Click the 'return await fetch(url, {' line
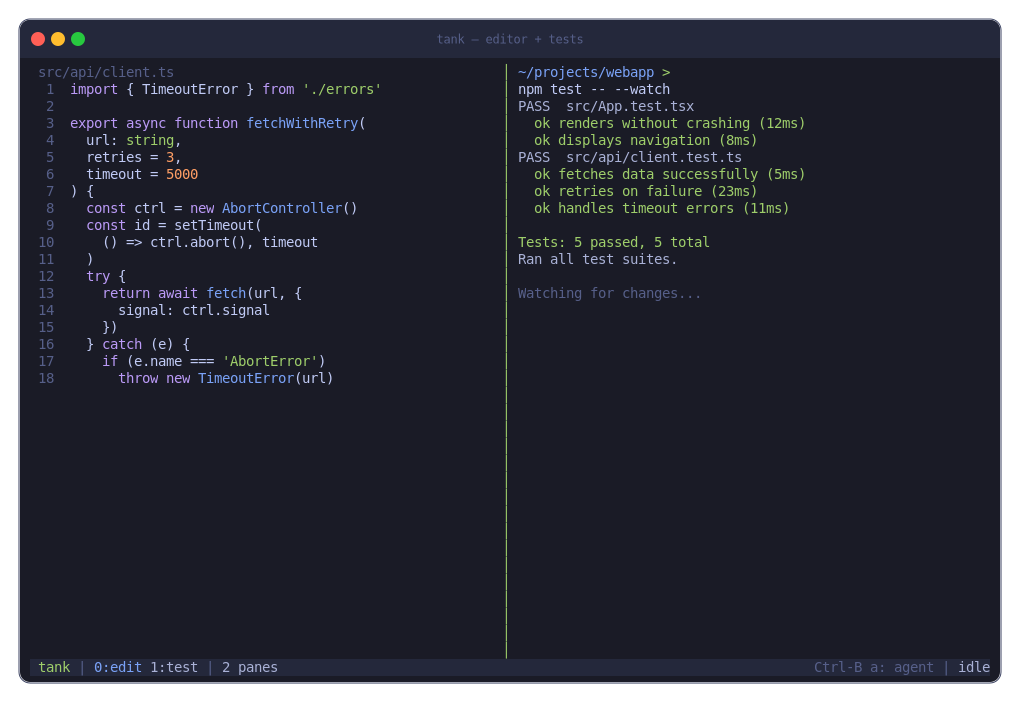Viewport: 1020px width, 702px height. [x=202, y=293]
